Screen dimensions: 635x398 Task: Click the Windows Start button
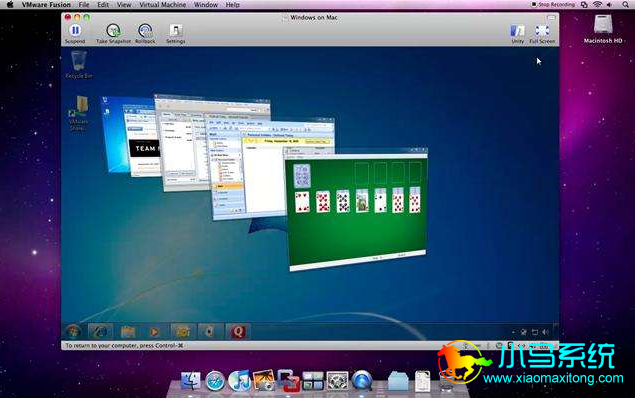click(x=74, y=332)
